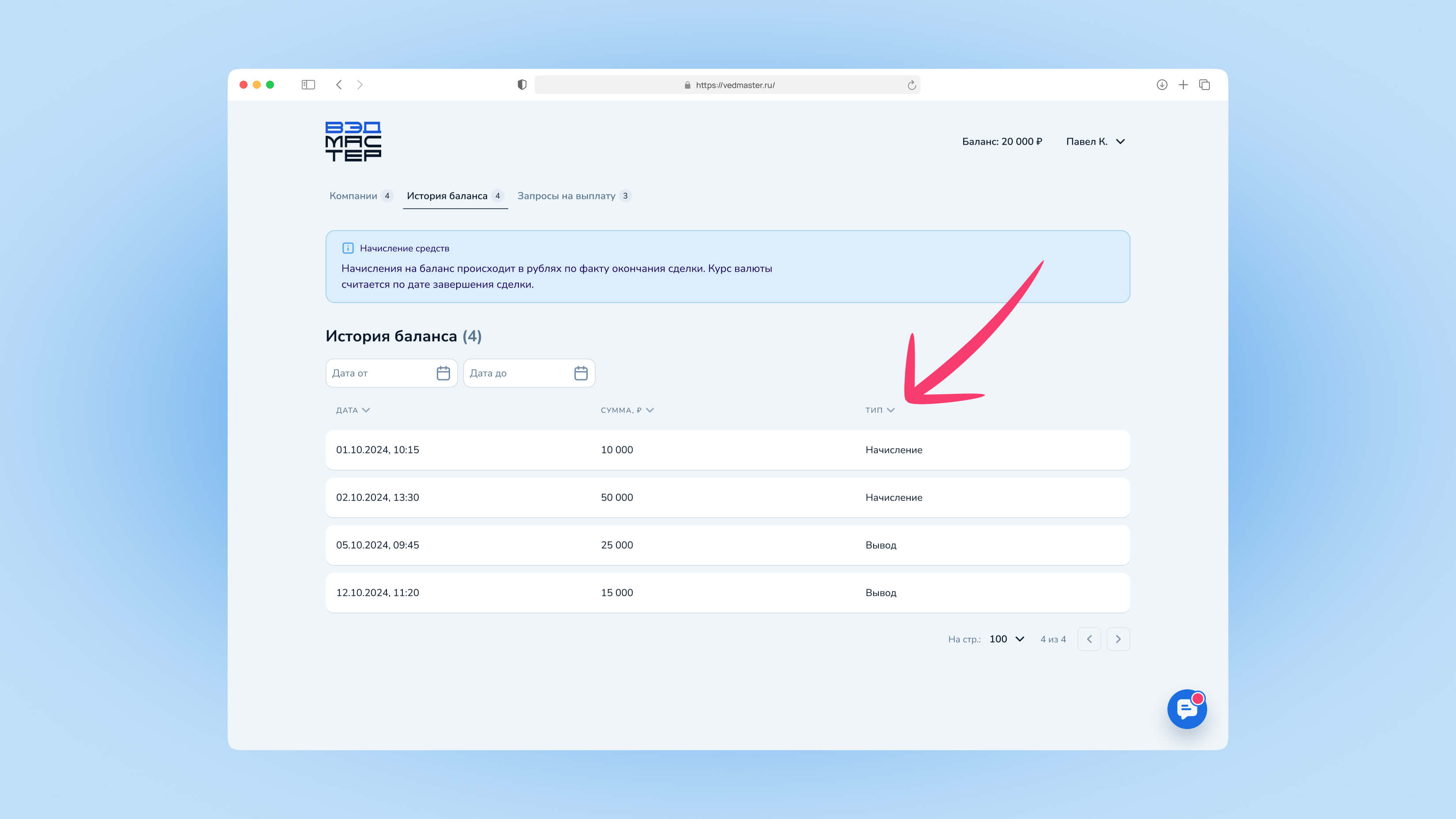Switch to the Компании tab

[353, 196]
